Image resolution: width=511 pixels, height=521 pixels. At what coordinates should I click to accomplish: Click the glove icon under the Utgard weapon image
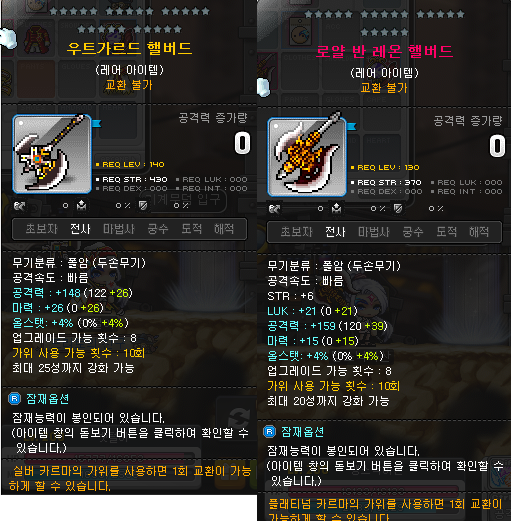pyautogui.click(x=19, y=206)
